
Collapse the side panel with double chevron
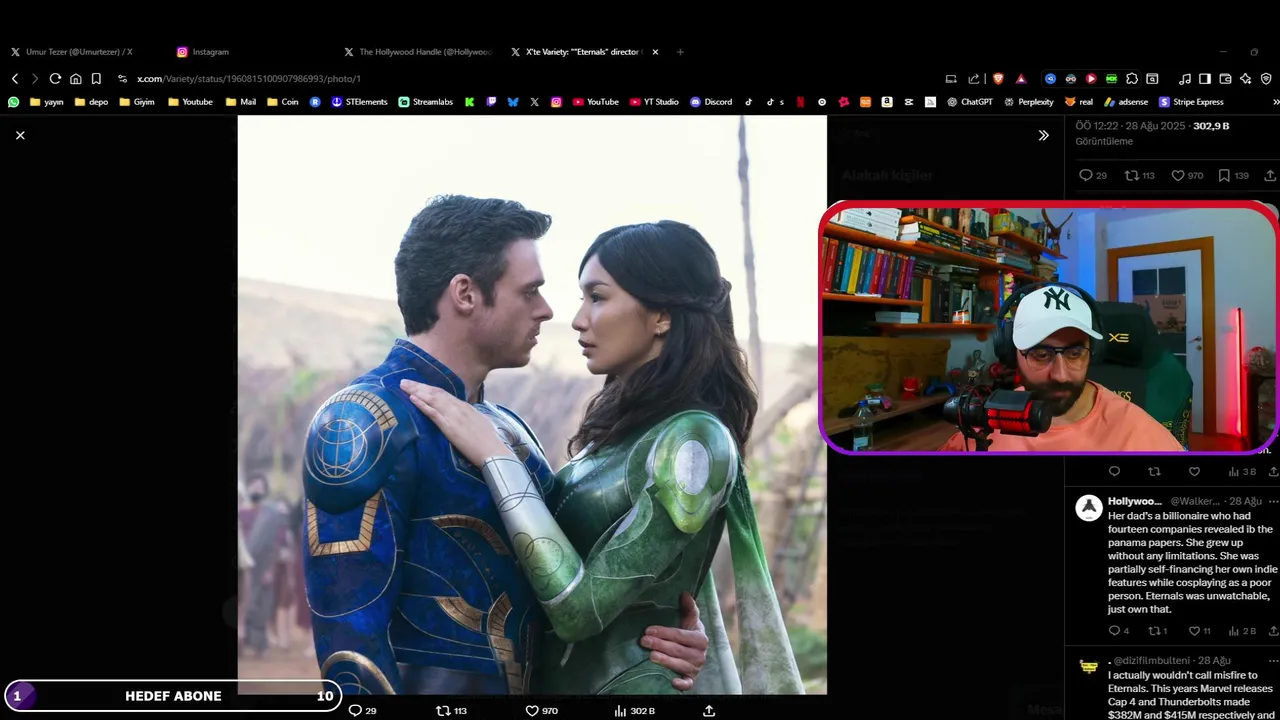coord(1043,135)
